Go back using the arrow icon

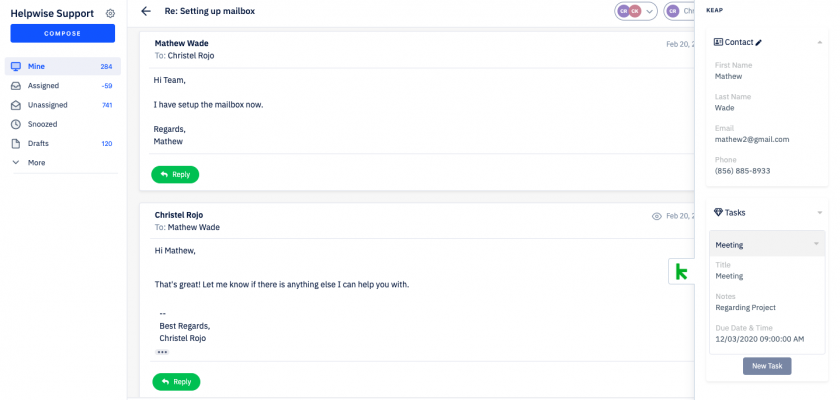pos(146,11)
